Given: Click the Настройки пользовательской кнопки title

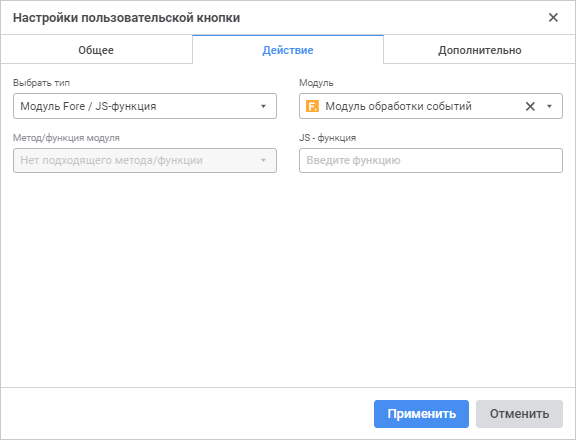Looking at the screenshot, I should click(127, 18).
